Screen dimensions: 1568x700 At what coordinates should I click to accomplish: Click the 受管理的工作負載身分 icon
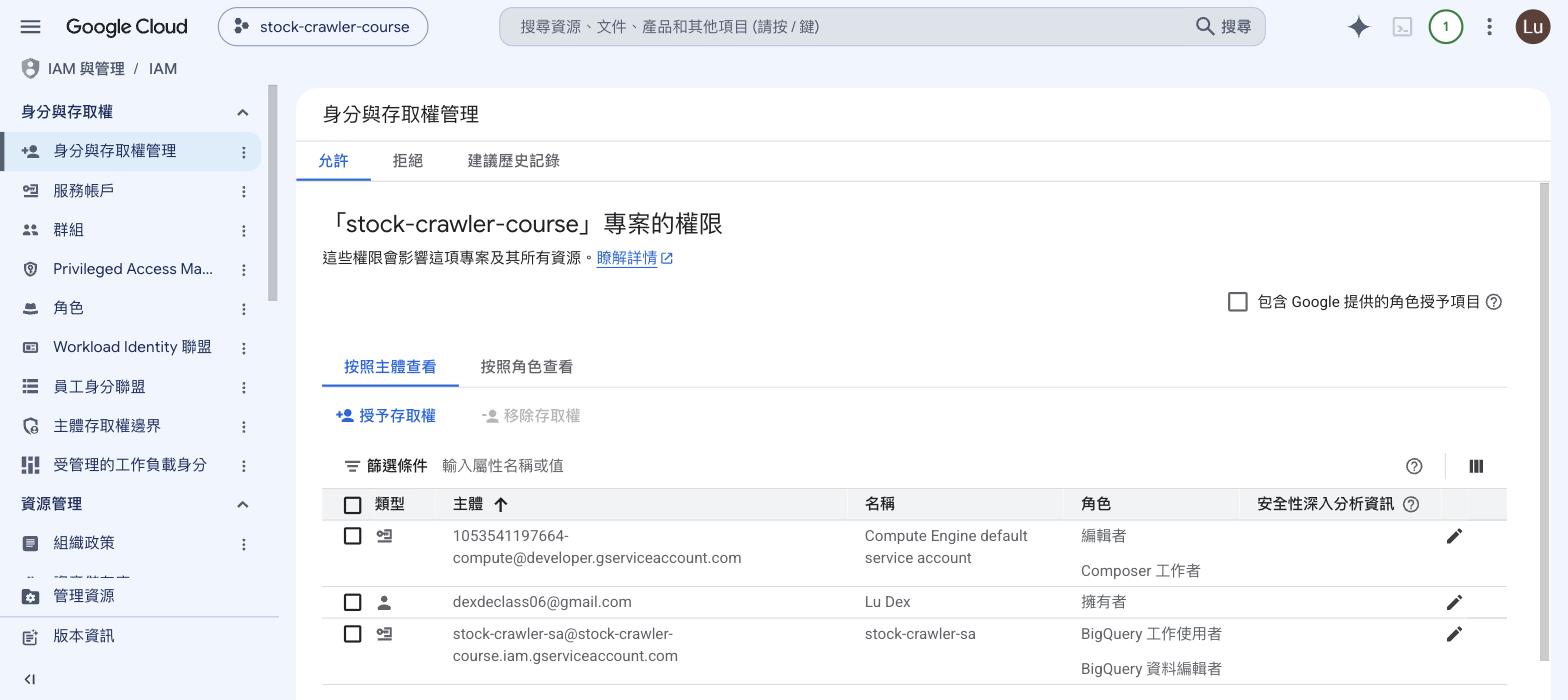click(x=30, y=465)
